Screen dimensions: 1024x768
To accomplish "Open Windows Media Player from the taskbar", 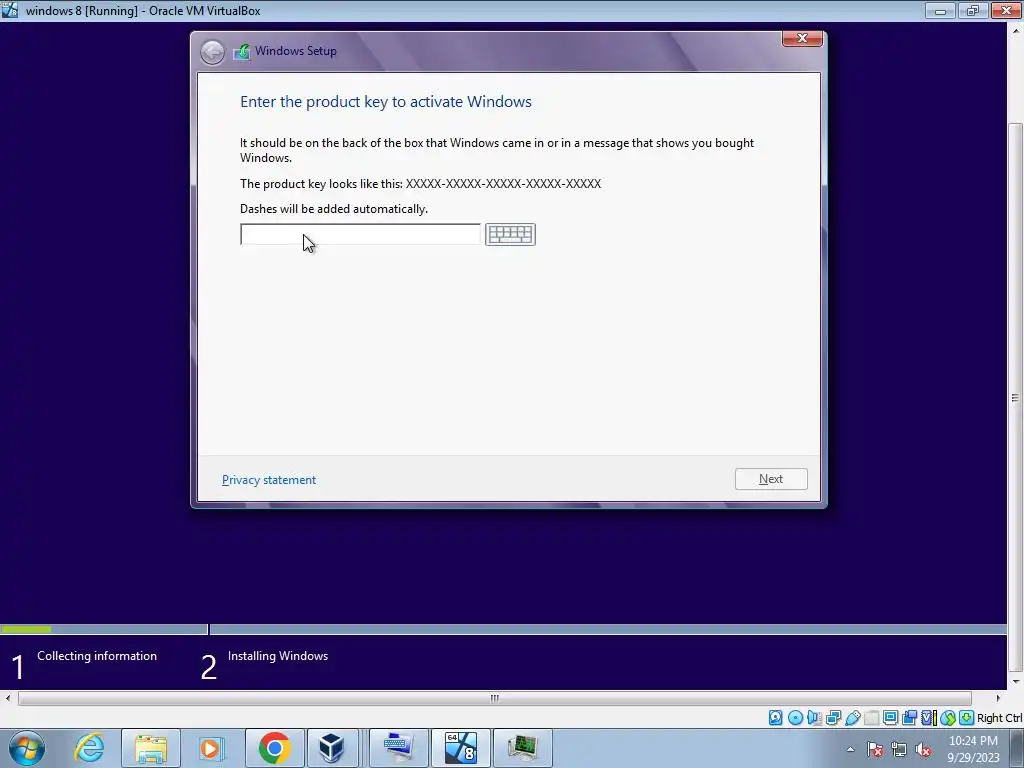I will pos(211,748).
